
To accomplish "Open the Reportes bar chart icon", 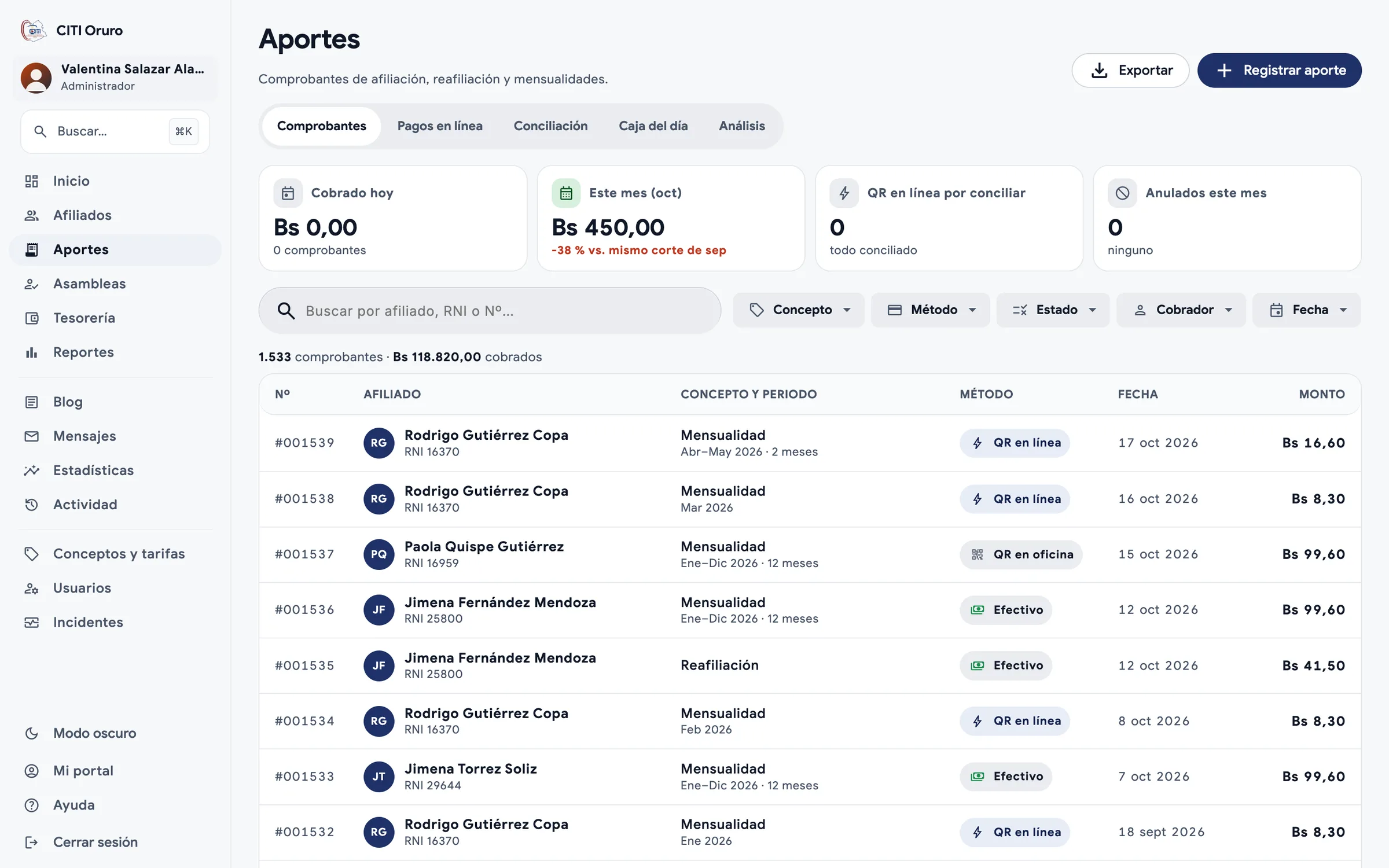I will (x=32, y=352).
